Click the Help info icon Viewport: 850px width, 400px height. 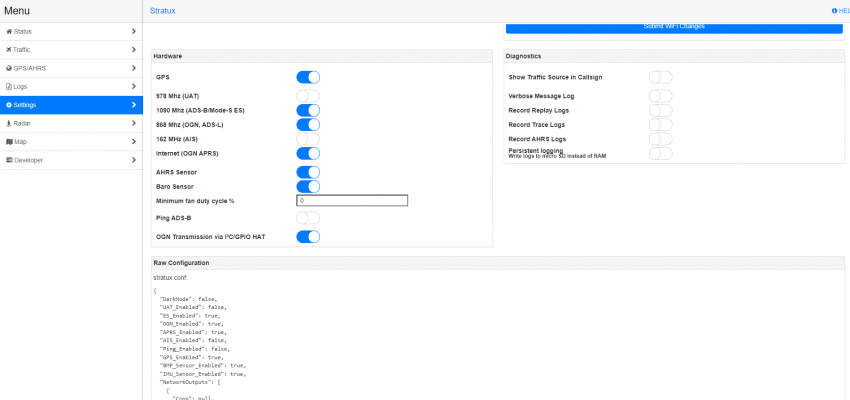click(x=834, y=11)
